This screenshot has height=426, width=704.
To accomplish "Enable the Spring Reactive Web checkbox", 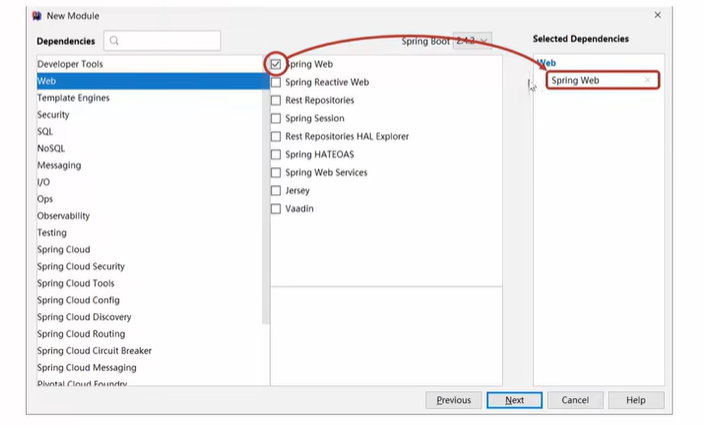I will [276, 82].
